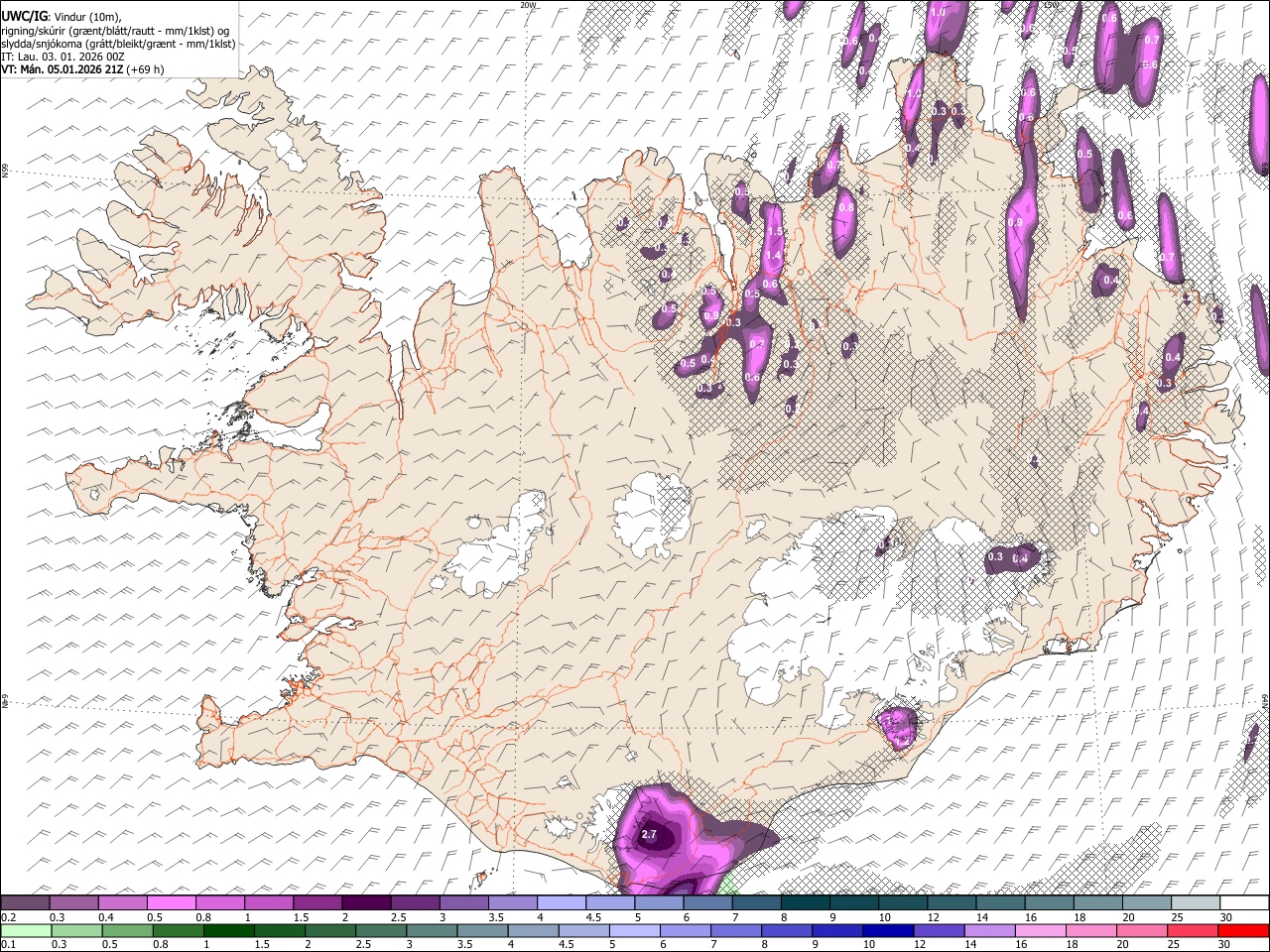Pick lower legend row swatch labeled 7
This screenshot has height=952, width=1270.
point(736,930)
